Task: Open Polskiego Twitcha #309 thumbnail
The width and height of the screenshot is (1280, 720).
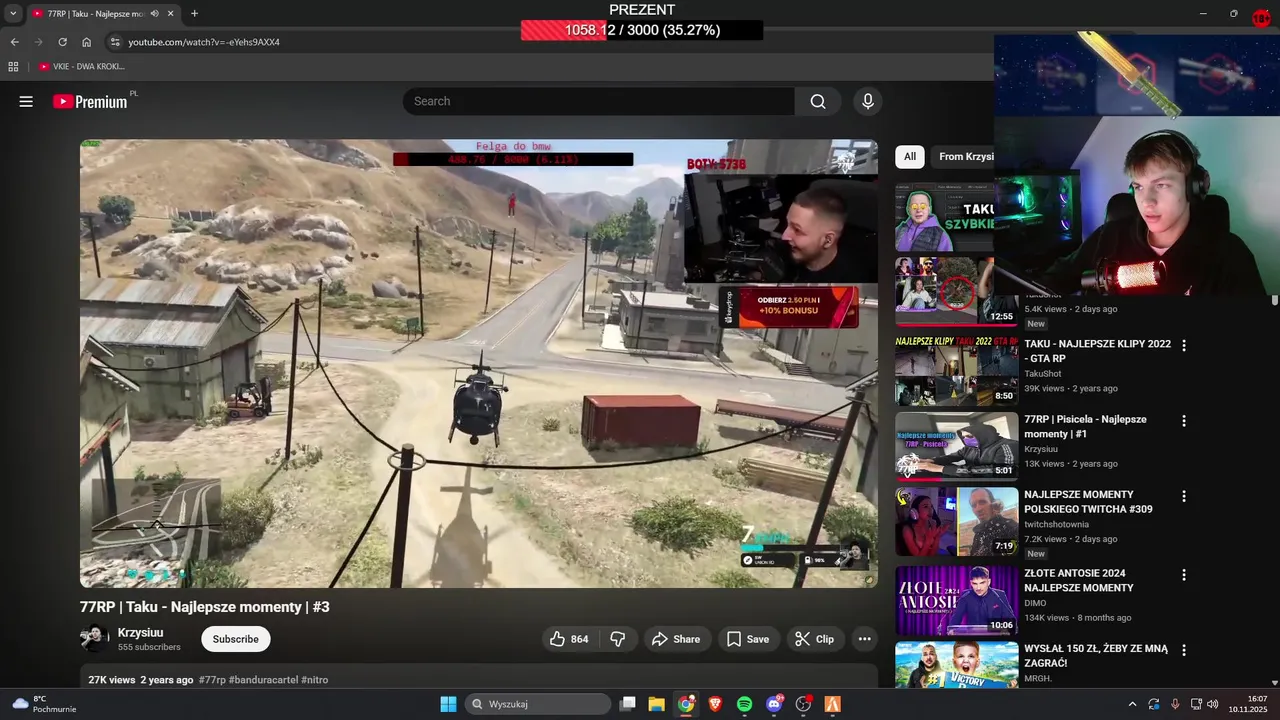Action: point(957,521)
